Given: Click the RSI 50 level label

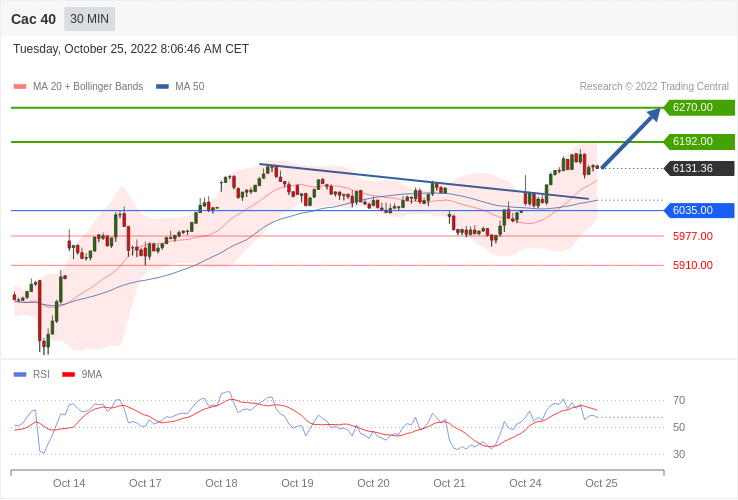Looking at the screenshot, I should [679, 427].
